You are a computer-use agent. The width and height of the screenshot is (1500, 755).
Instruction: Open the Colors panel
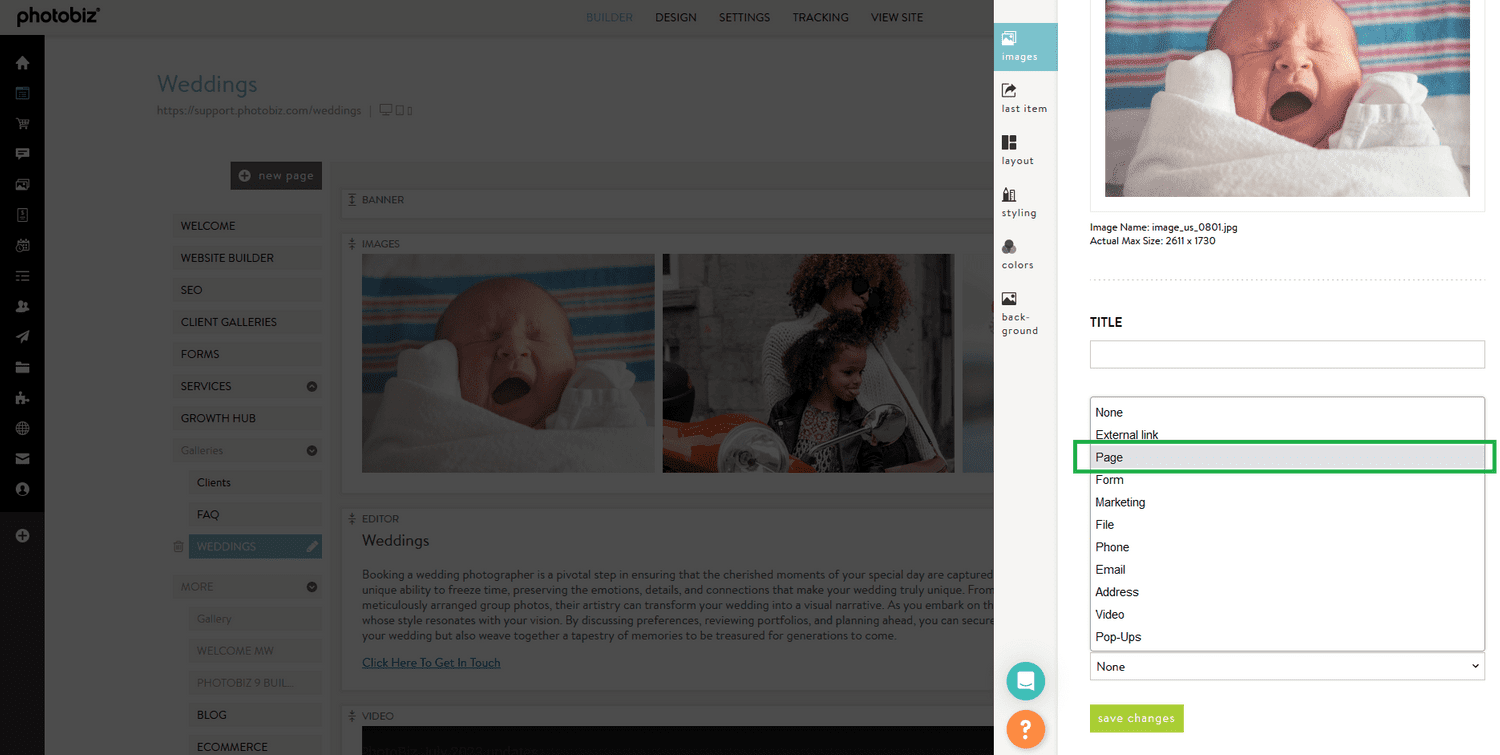click(x=1016, y=255)
